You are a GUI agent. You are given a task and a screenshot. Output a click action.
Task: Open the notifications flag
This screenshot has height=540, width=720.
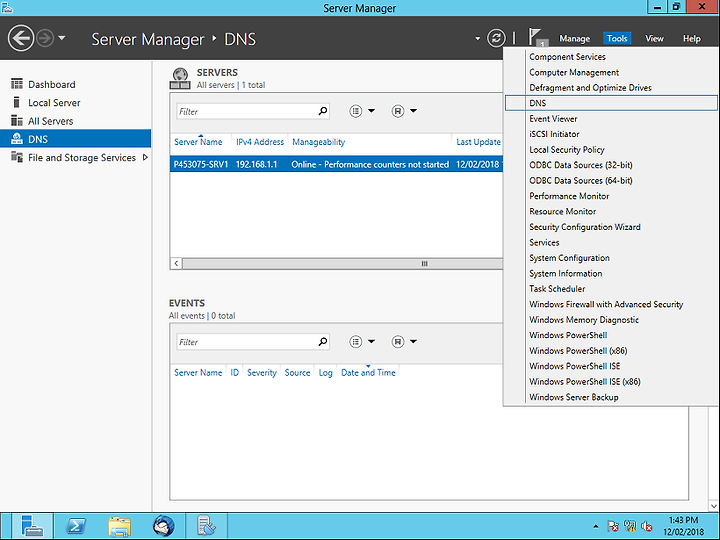(x=536, y=37)
